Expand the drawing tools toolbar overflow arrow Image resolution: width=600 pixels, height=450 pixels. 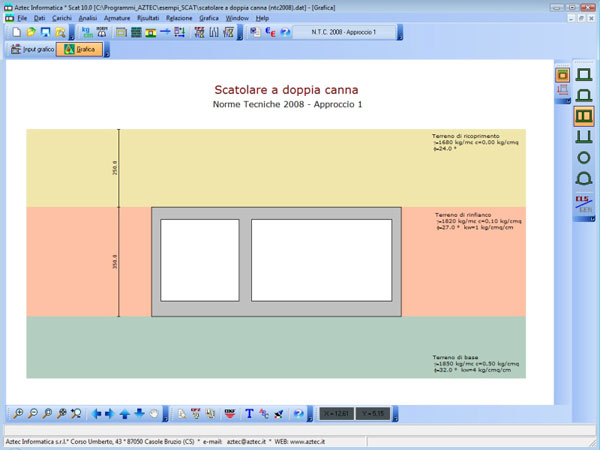pos(310,414)
